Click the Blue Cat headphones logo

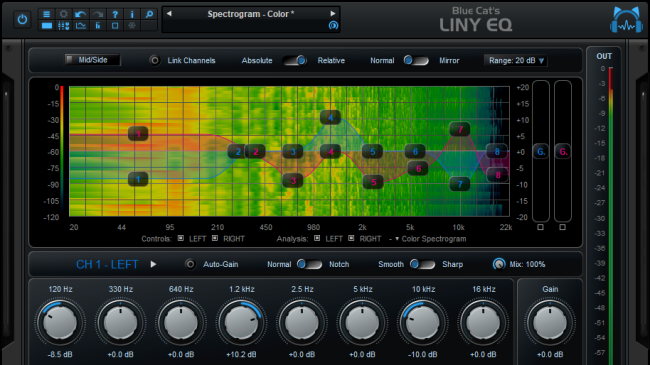click(x=626, y=20)
